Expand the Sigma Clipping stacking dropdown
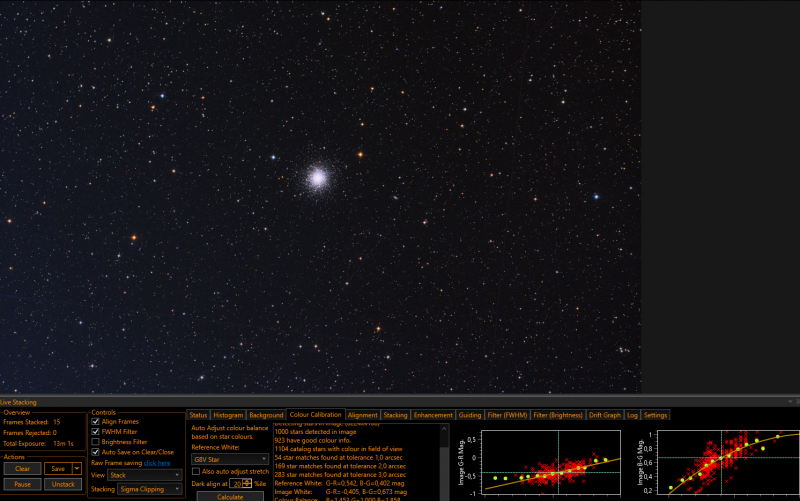Viewport: 800px width, 501px height. pos(149,489)
